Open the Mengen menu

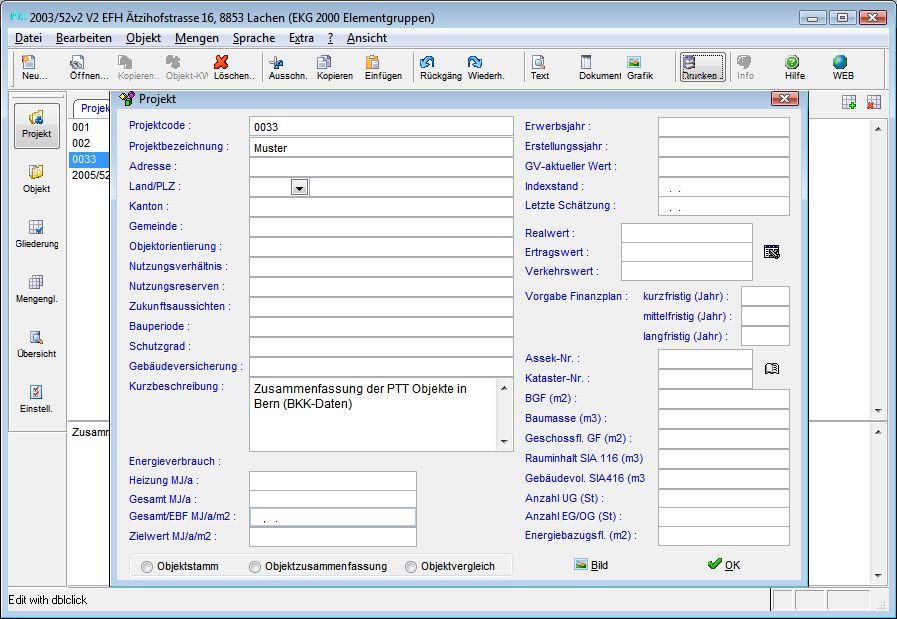(x=197, y=38)
